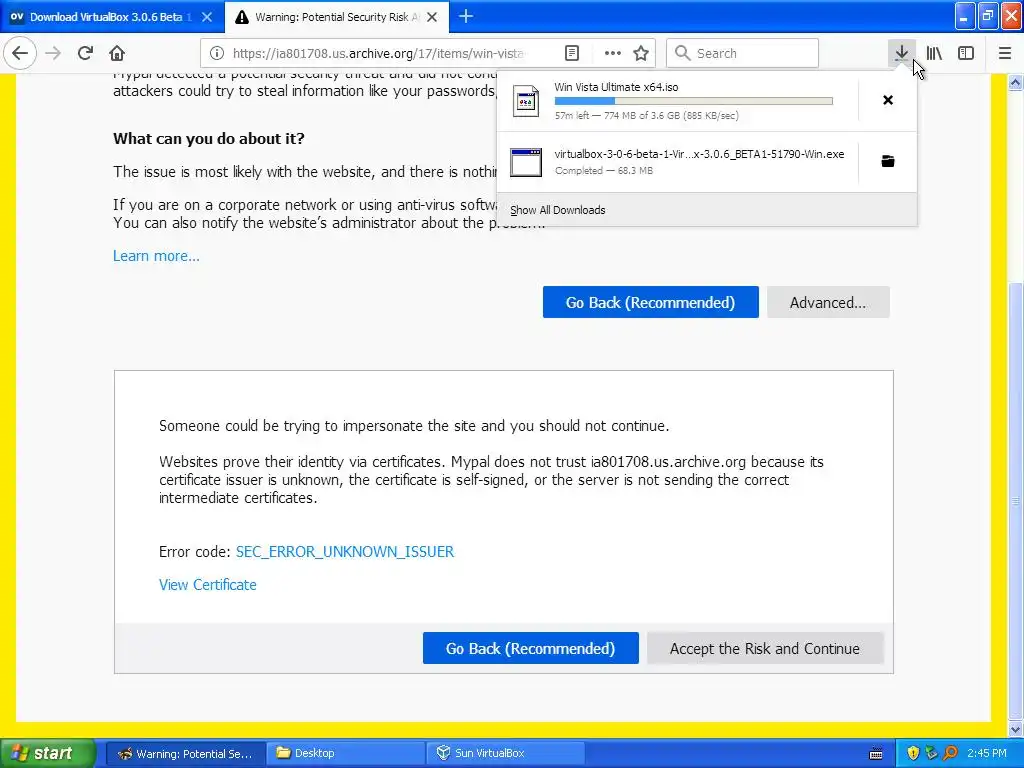Switch to Warning: Potential Se... taskbar window
Screen dimensions: 1024x768
(x=185, y=753)
